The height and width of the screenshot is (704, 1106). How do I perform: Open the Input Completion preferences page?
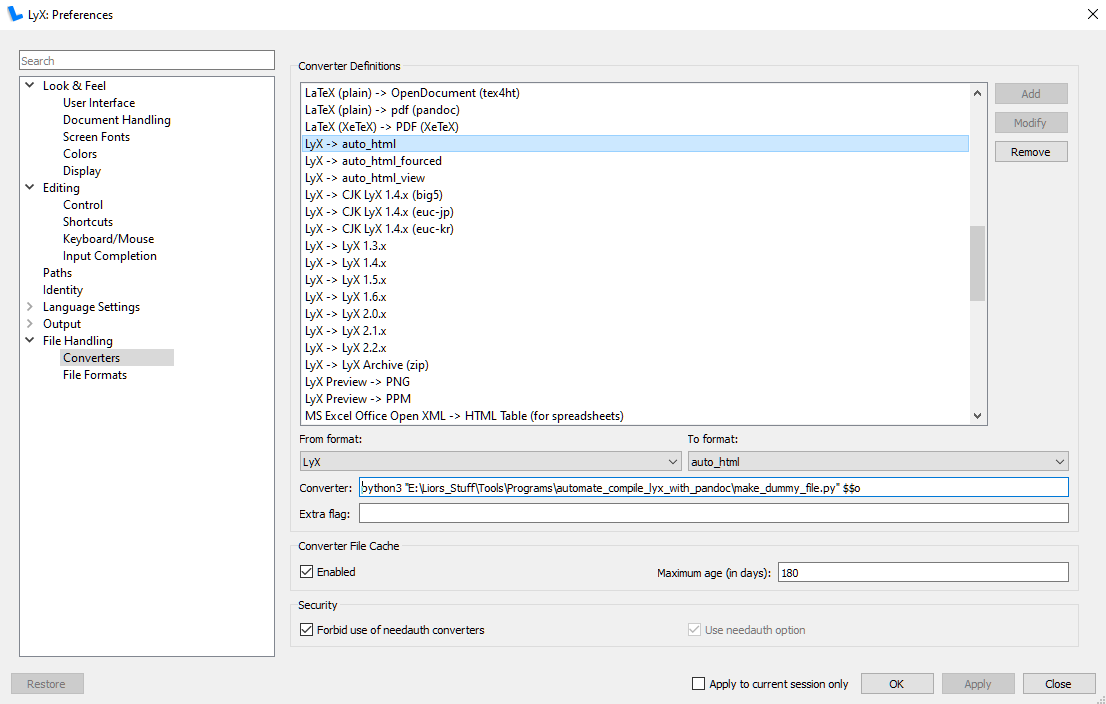point(109,255)
